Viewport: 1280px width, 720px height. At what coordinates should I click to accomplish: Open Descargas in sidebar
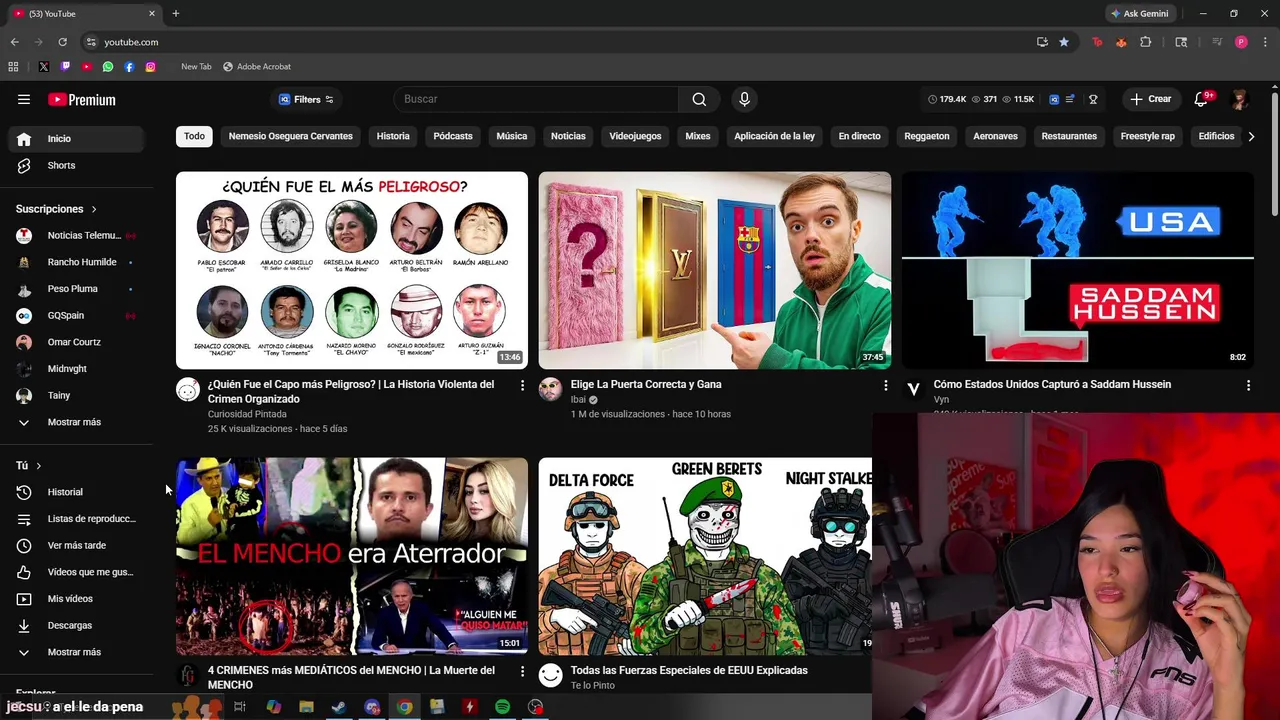[76, 626]
